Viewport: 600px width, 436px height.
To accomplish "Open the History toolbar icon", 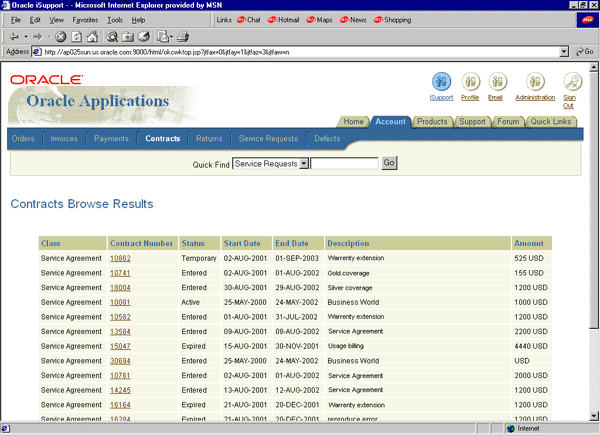I will (144, 37).
